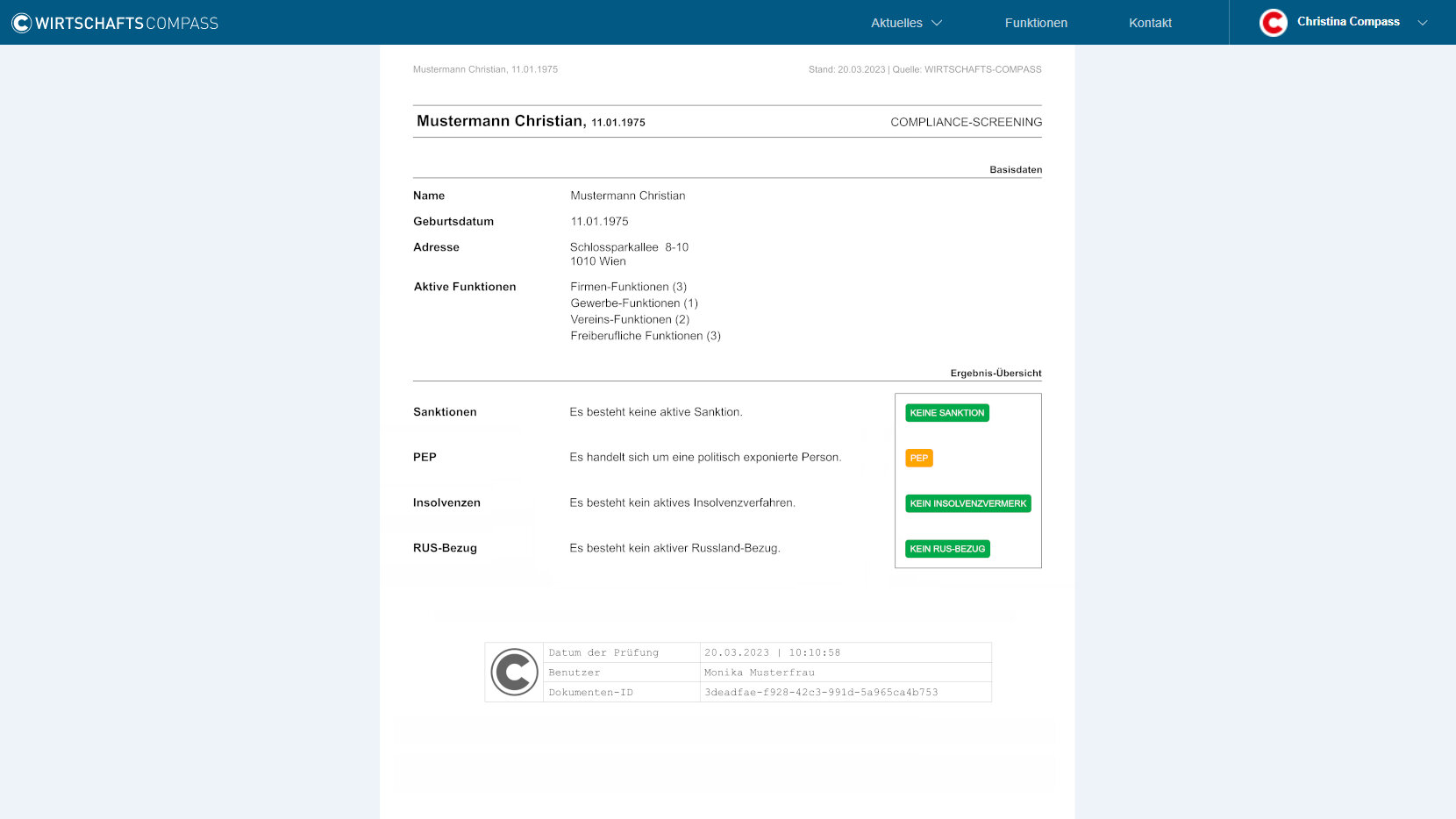
Task: Click the orange PEP badge
Action: (918, 458)
